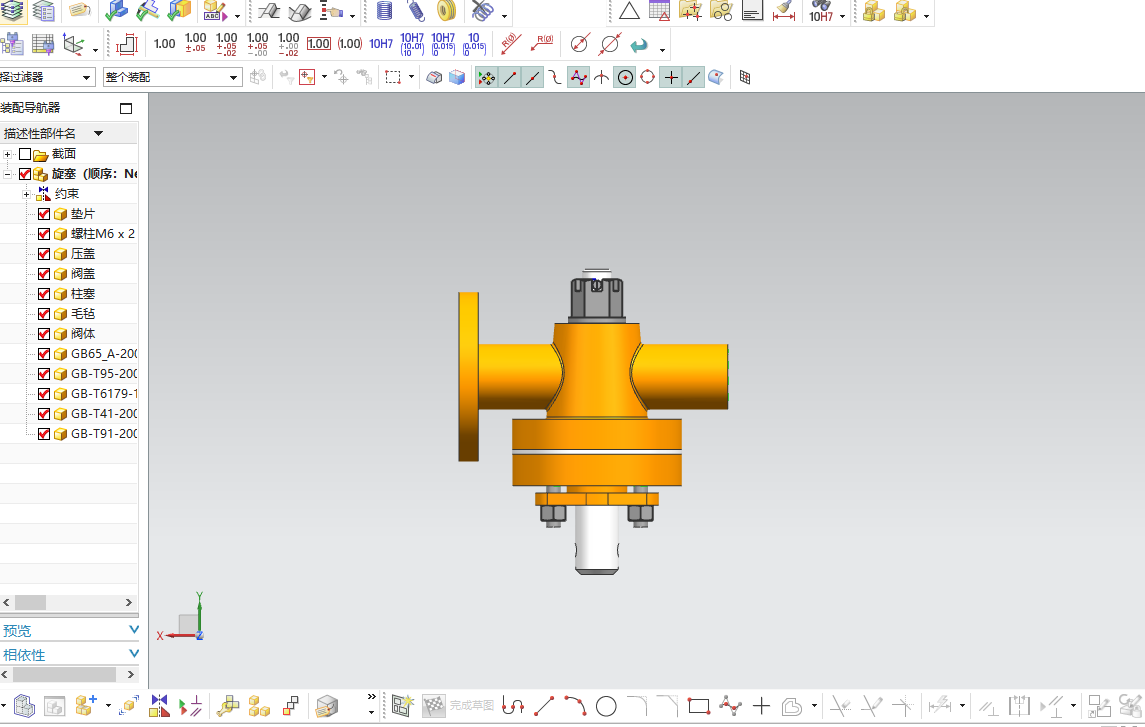Viewport: 1145px width, 727px height.
Task: Uncheck the 螺柱M6 component checkbox
Action: click(44, 234)
